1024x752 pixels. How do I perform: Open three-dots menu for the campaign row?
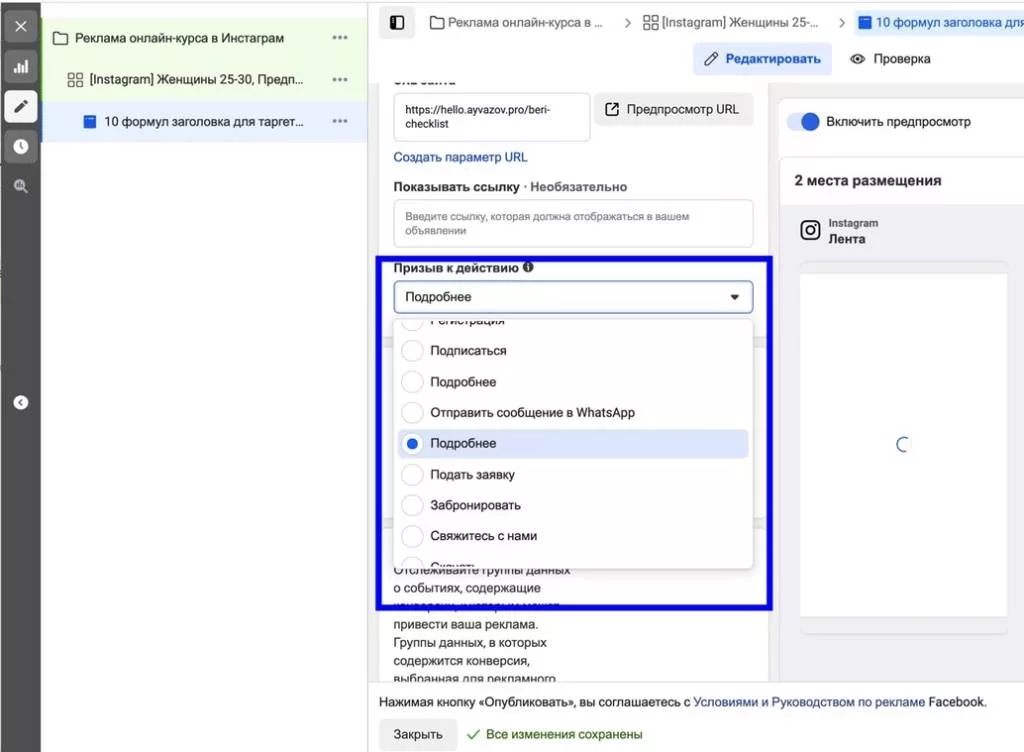tap(340, 38)
